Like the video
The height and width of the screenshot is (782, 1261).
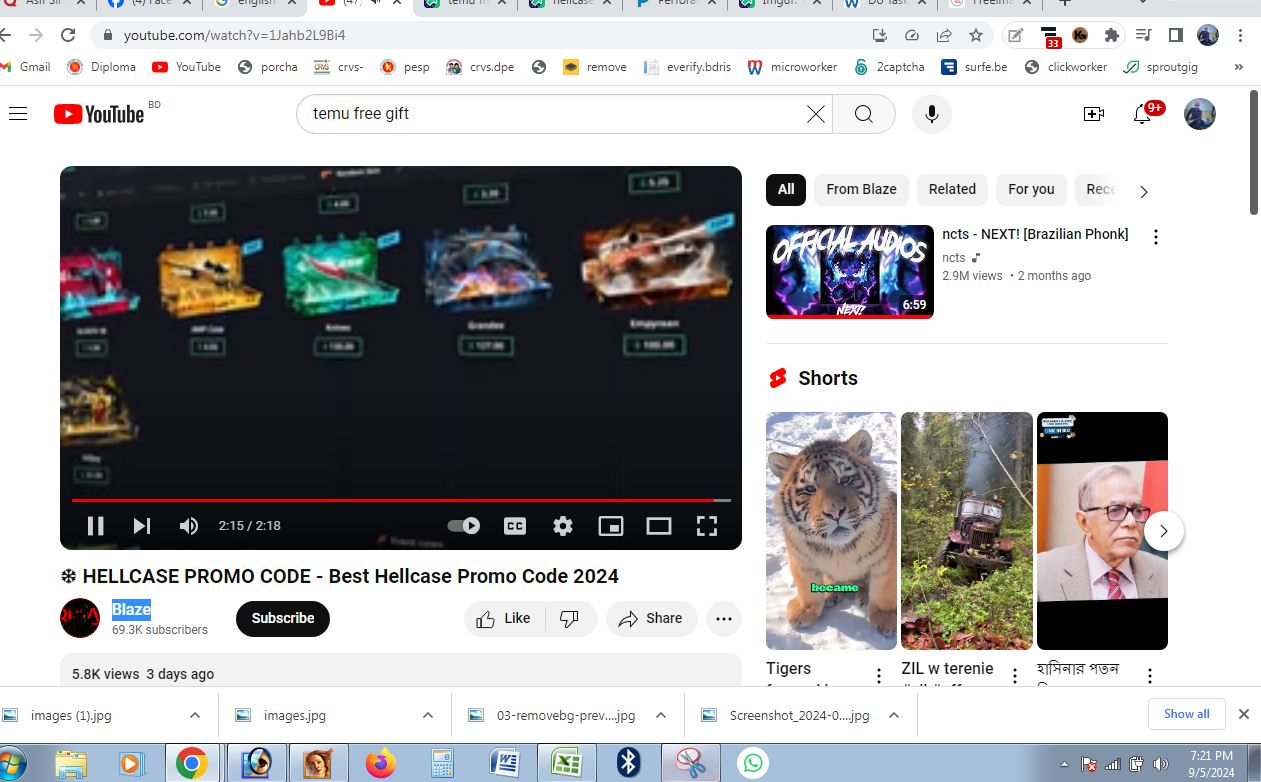point(505,619)
